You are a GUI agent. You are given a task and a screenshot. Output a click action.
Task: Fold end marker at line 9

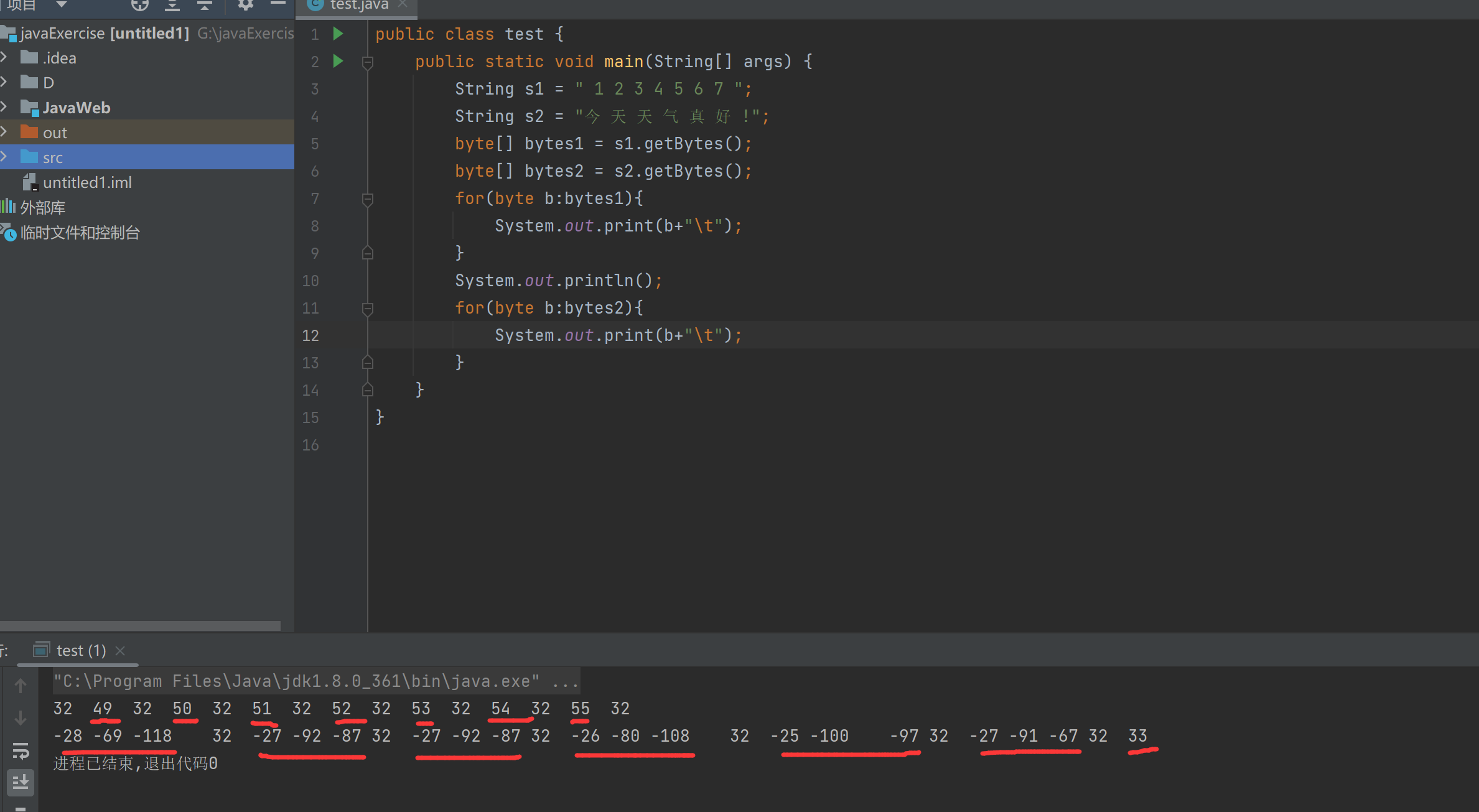tap(368, 253)
